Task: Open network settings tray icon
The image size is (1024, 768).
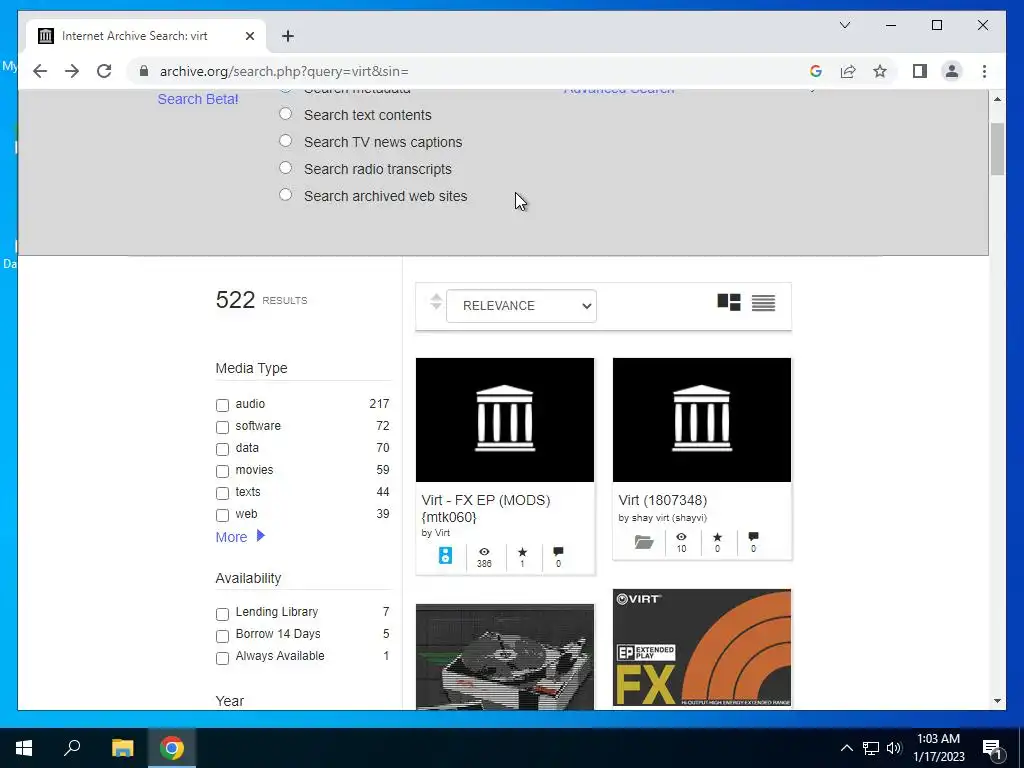Action: click(871, 748)
